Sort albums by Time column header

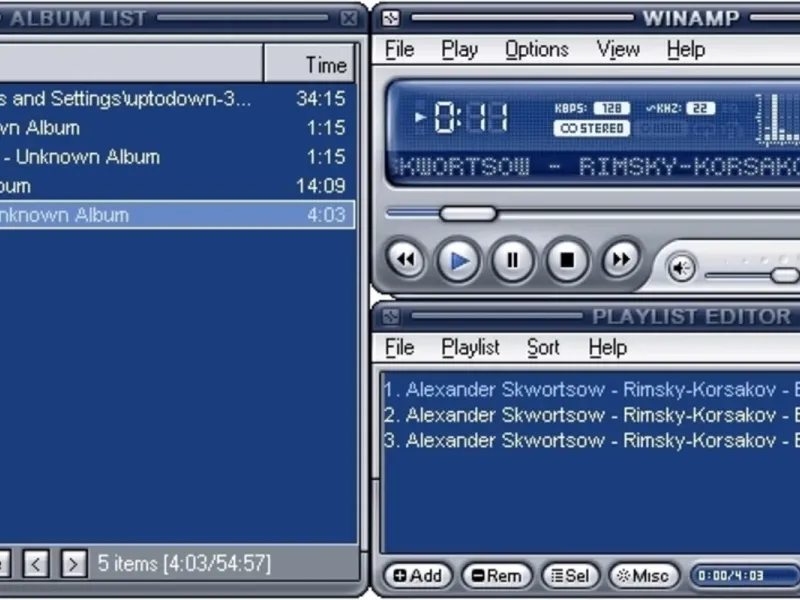click(x=309, y=63)
